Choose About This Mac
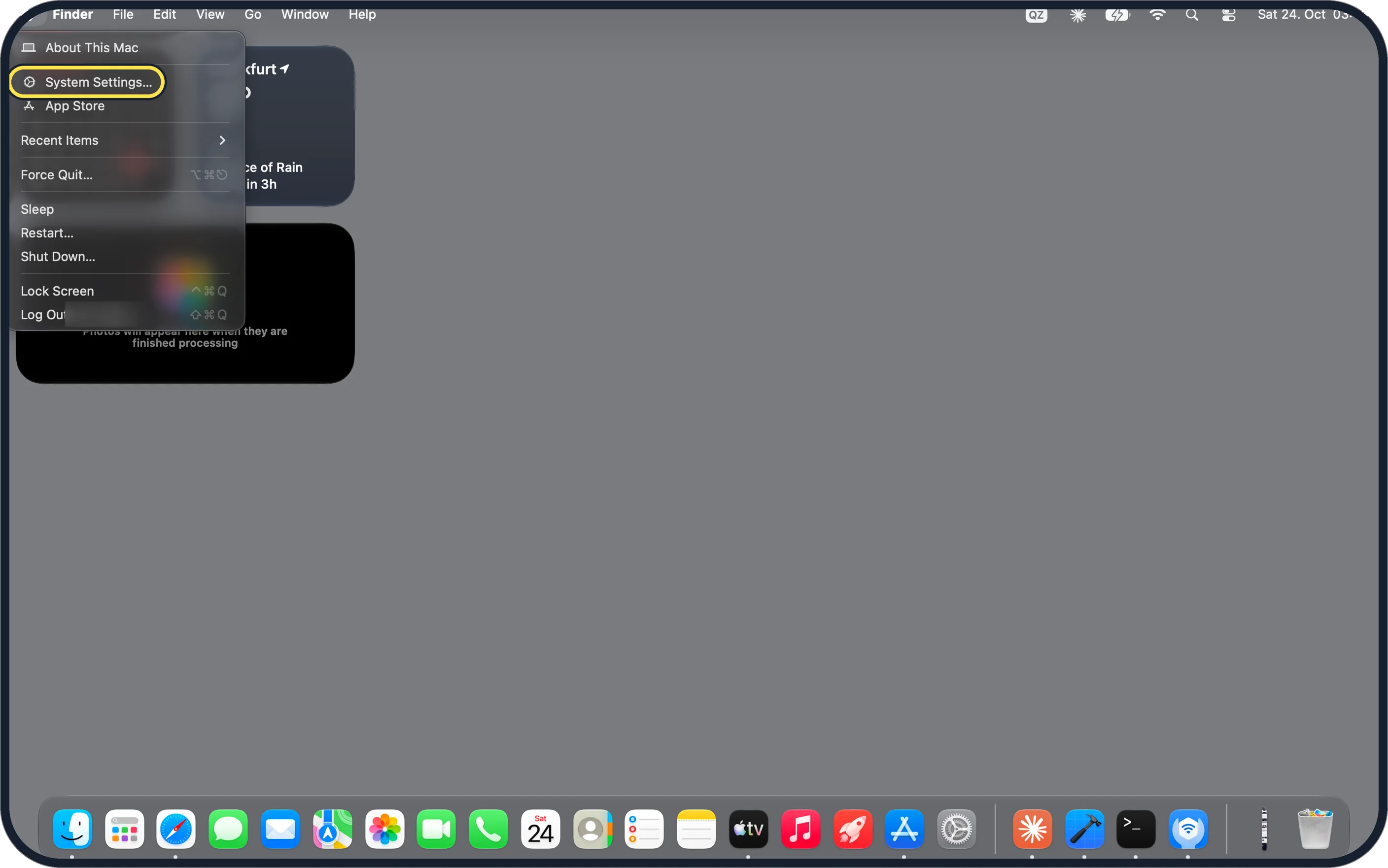Screen dimensions: 1388x868 (x=125, y=48)
